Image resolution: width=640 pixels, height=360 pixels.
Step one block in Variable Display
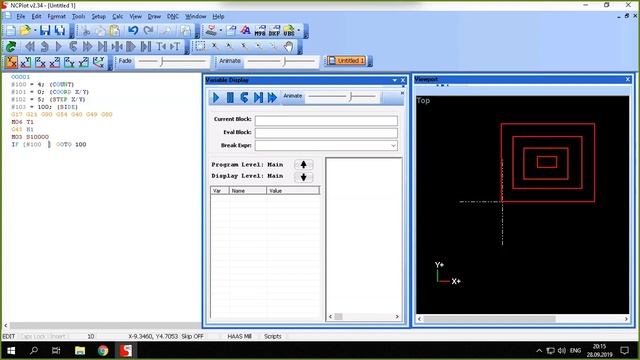click(258, 98)
